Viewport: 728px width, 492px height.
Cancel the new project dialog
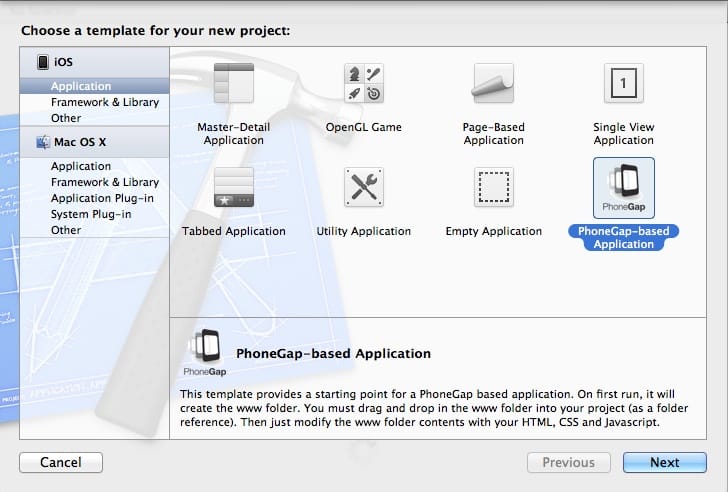click(61, 462)
